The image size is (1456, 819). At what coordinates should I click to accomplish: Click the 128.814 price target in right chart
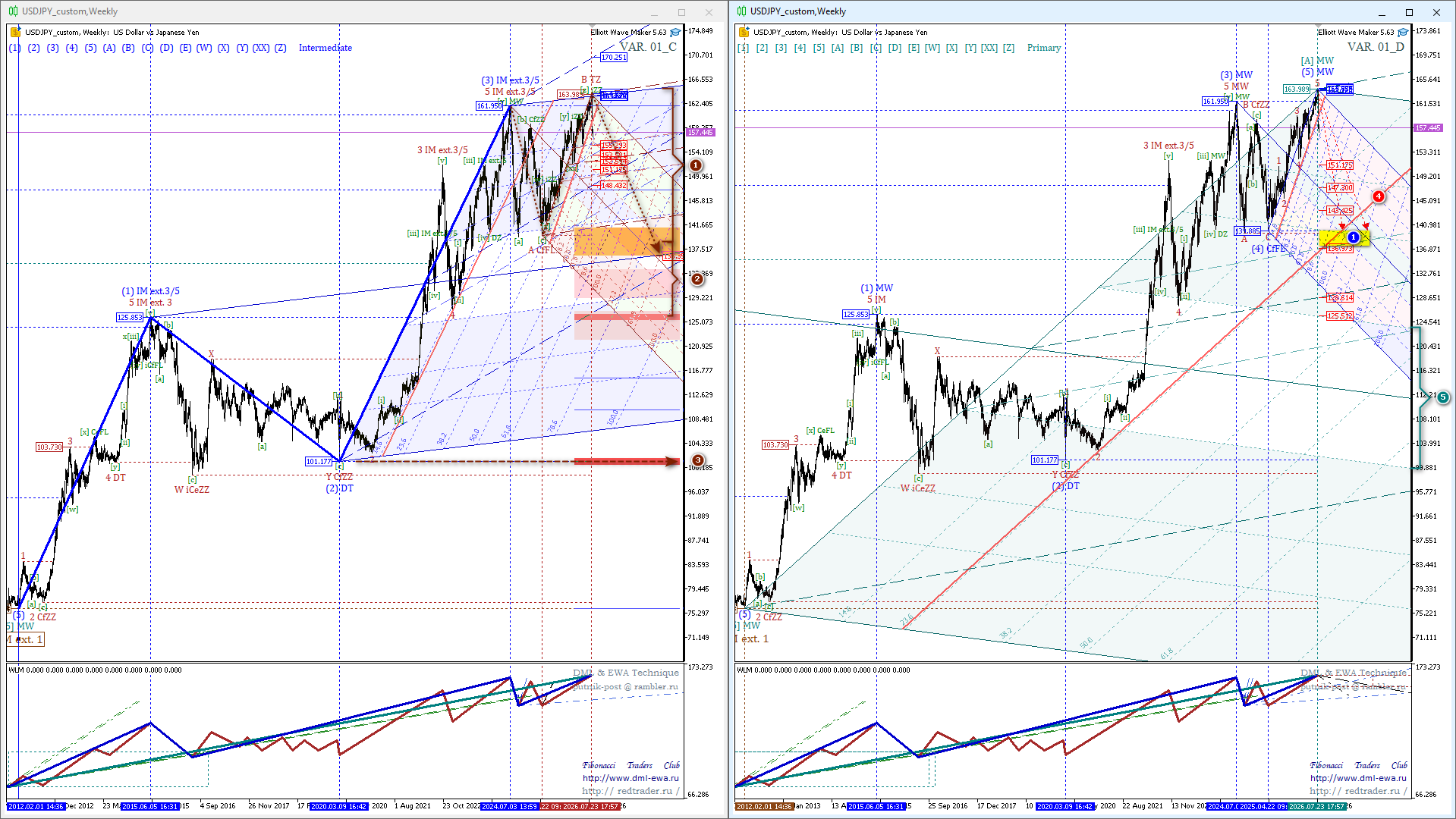click(1340, 298)
